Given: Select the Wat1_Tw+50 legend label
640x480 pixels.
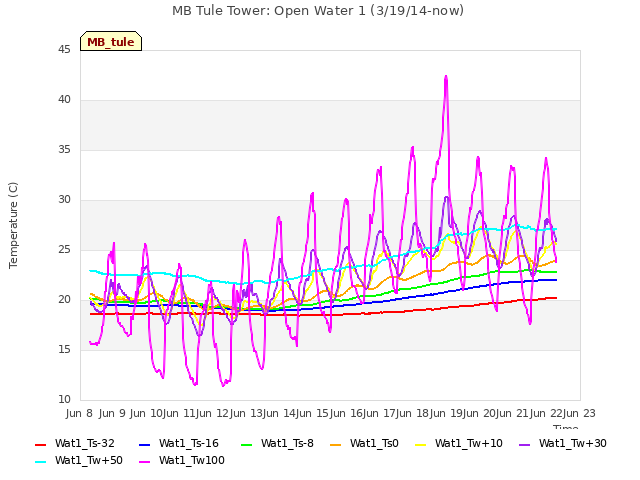Looking at the screenshot, I should 89,461.
